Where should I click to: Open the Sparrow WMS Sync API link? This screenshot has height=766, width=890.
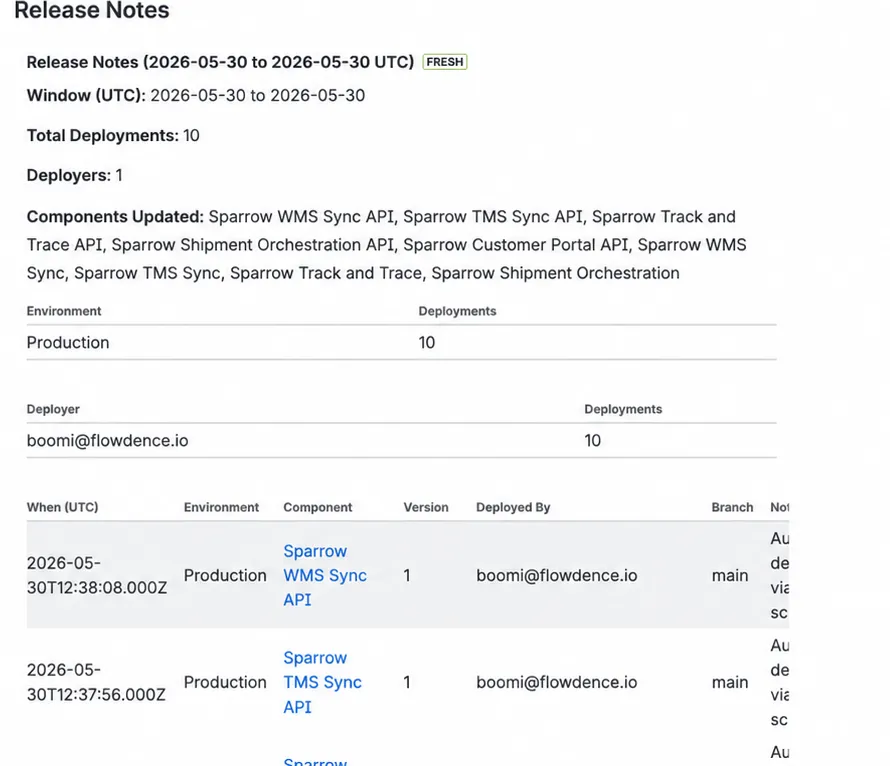tap(325, 575)
